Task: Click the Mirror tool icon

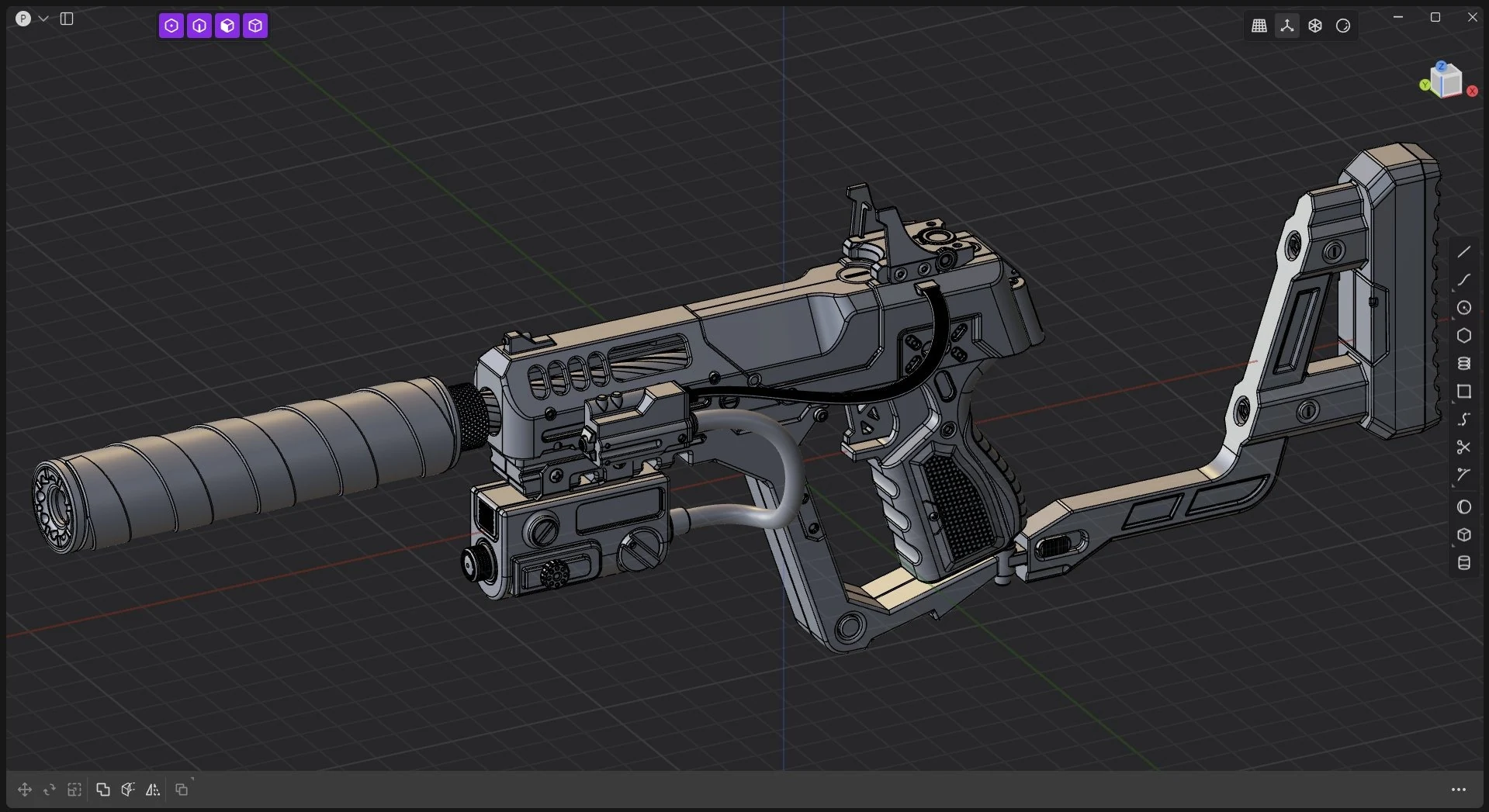Action: pyautogui.click(x=153, y=790)
